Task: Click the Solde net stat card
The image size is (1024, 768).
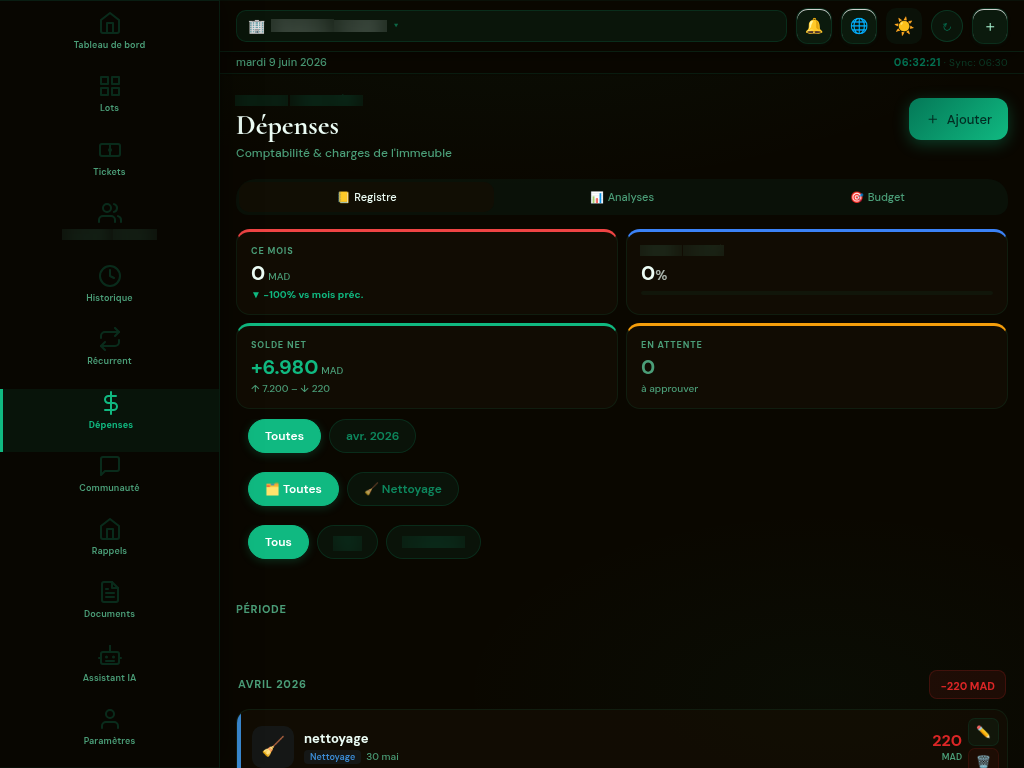Action: click(426, 366)
